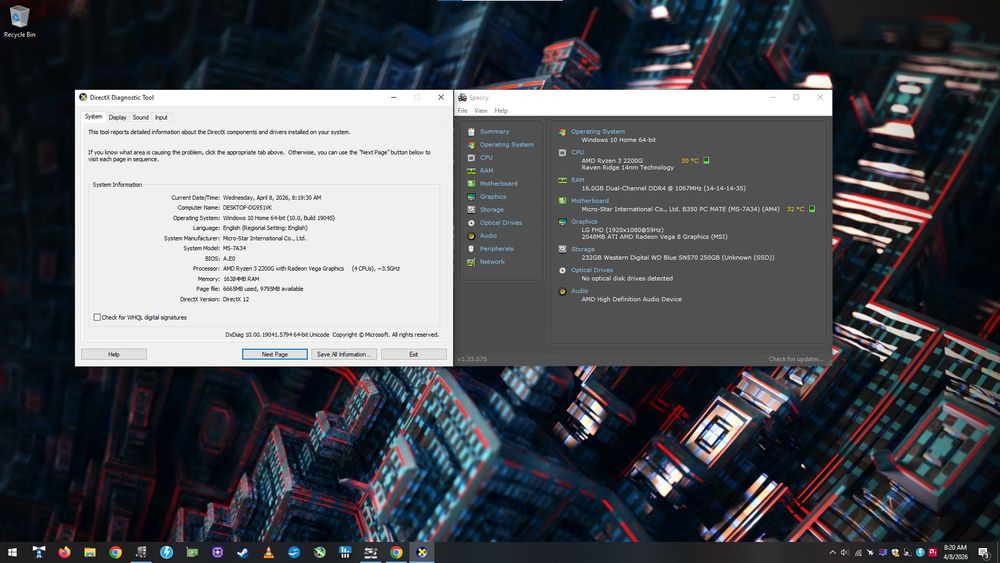
Task: Click 'No optical disk drives detected' text
Action: click(627, 279)
